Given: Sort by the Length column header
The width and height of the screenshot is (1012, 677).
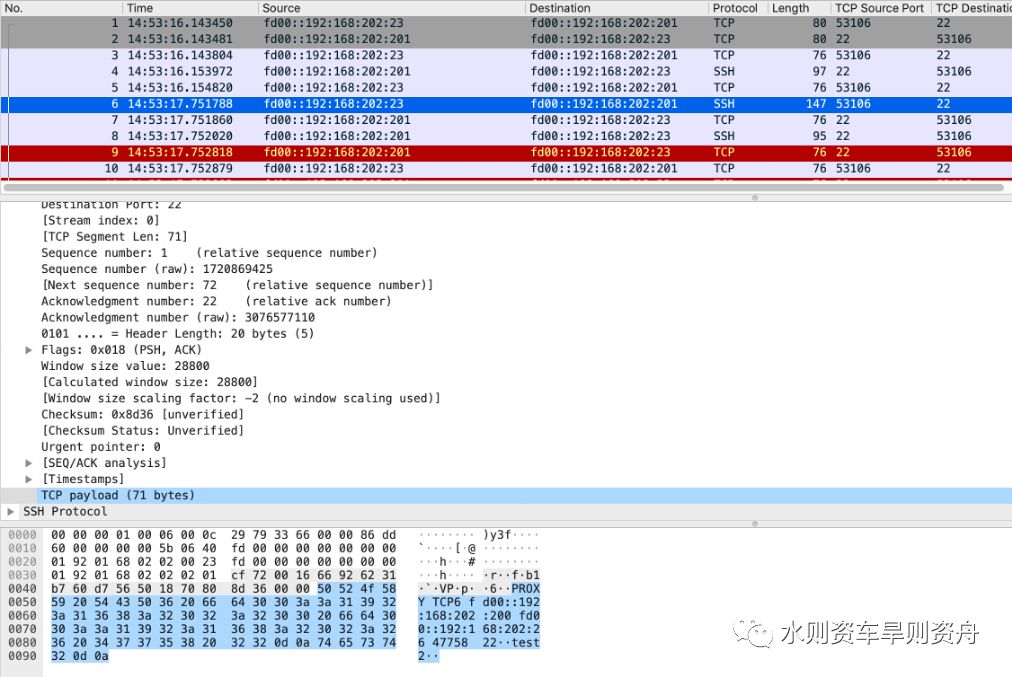Looking at the screenshot, I should tap(798, 8).
